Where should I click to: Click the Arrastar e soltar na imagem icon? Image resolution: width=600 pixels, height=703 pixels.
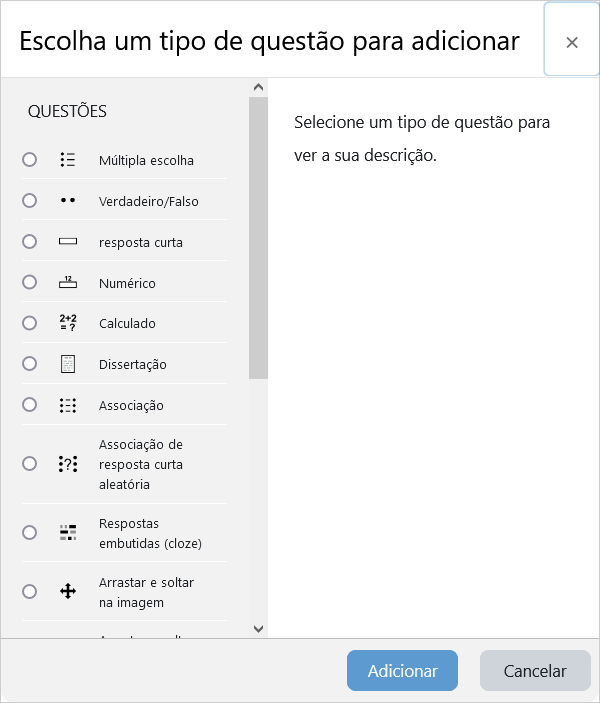point(68,591)
